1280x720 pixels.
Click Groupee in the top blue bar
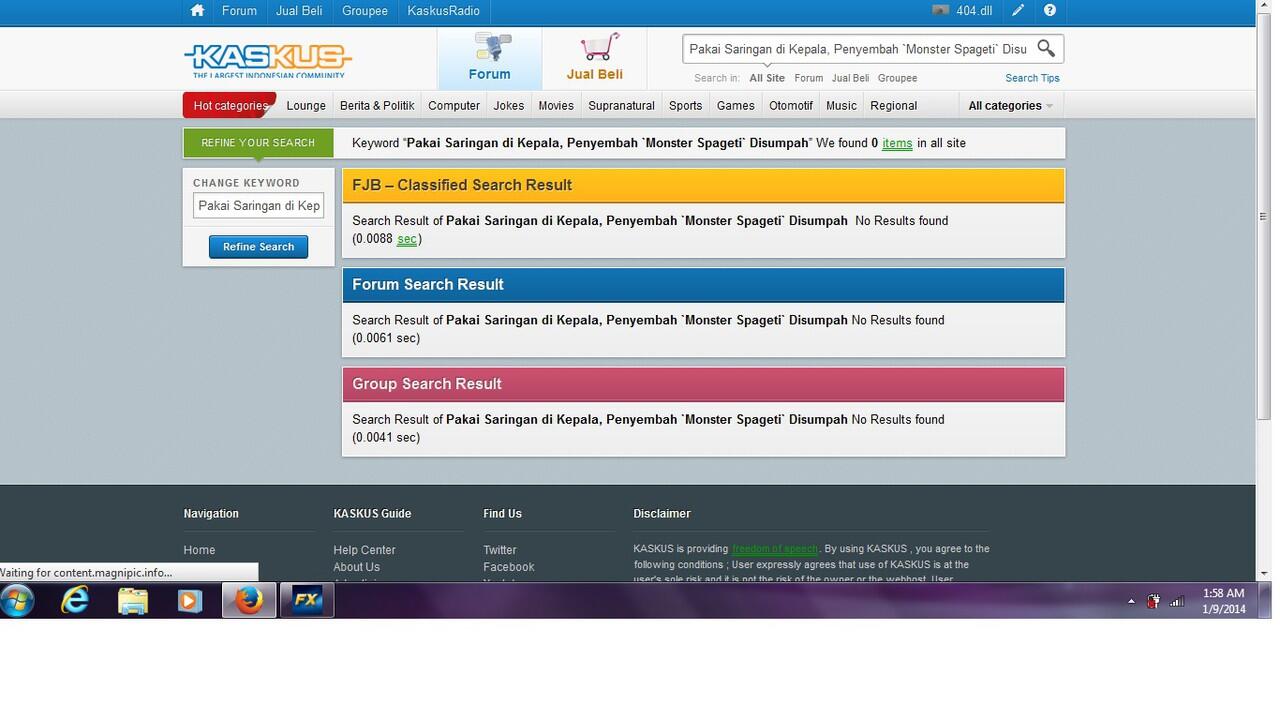coord(365,11)
